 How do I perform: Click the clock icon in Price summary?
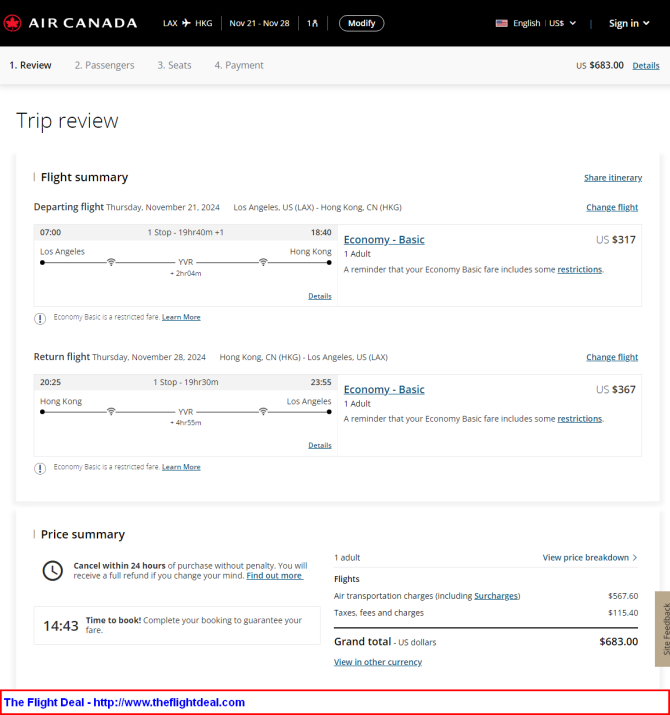(x=52, y=570)
